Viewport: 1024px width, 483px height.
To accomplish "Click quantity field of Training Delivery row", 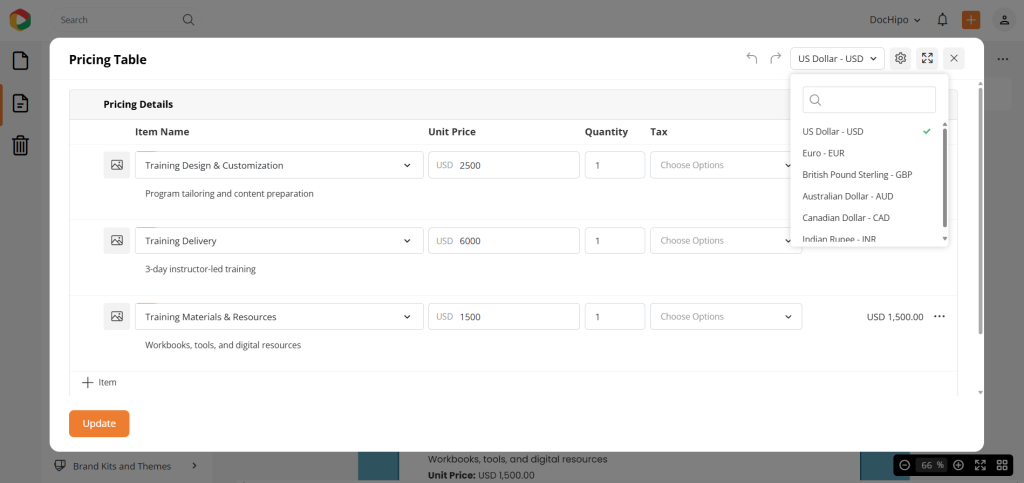I will click(615, 240).
